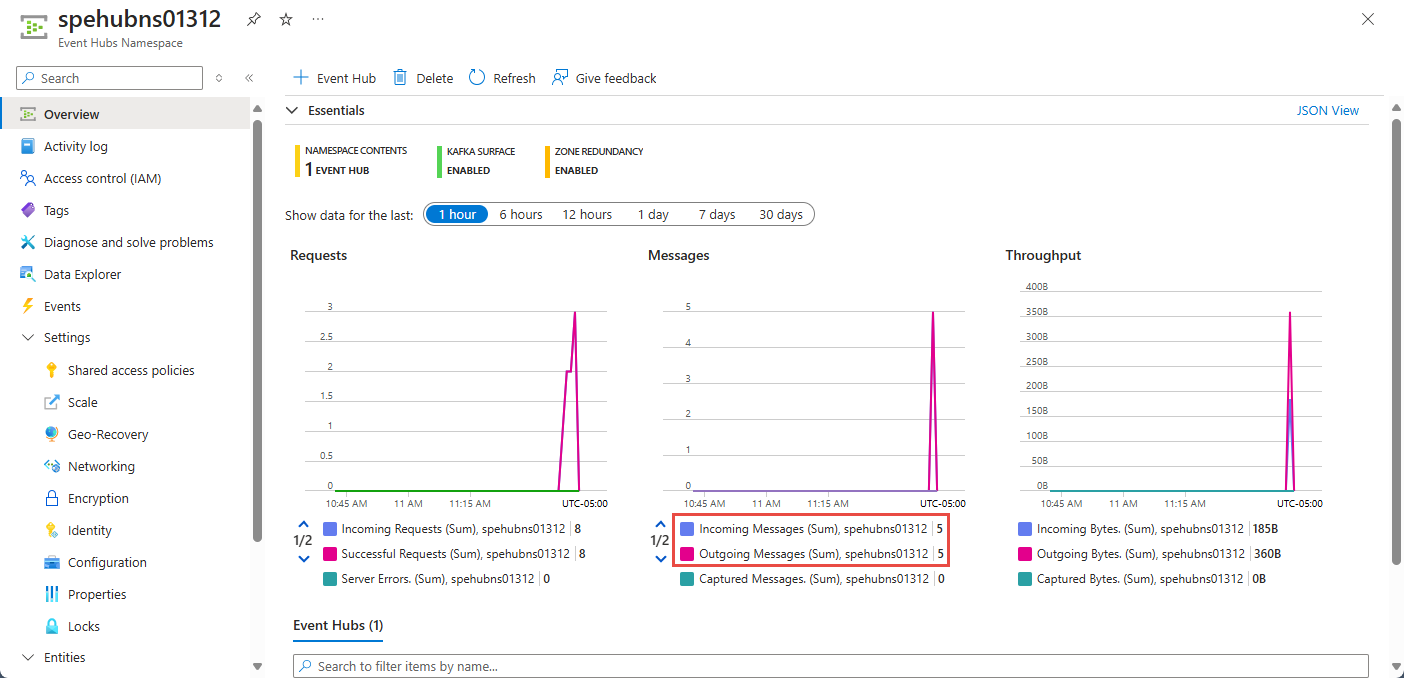The image size is (1404, 678).
Task: Click the Overview menu icon
Action: tap(28, 114)
